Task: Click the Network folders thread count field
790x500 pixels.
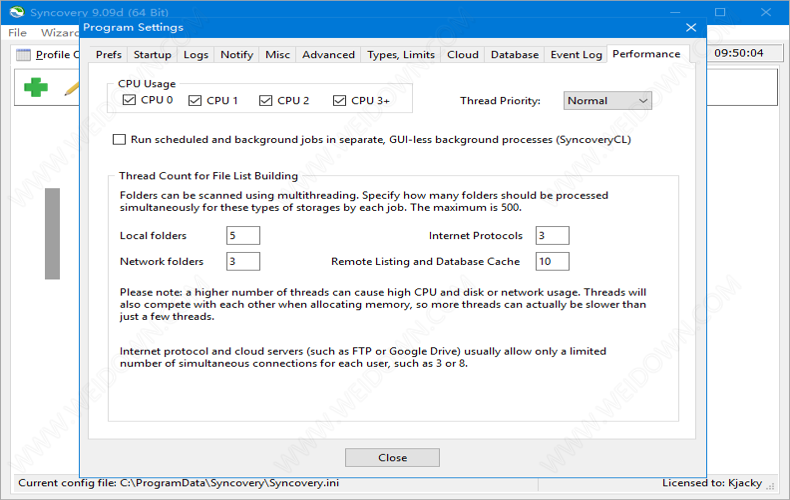Action: click(x=243, y=261)
